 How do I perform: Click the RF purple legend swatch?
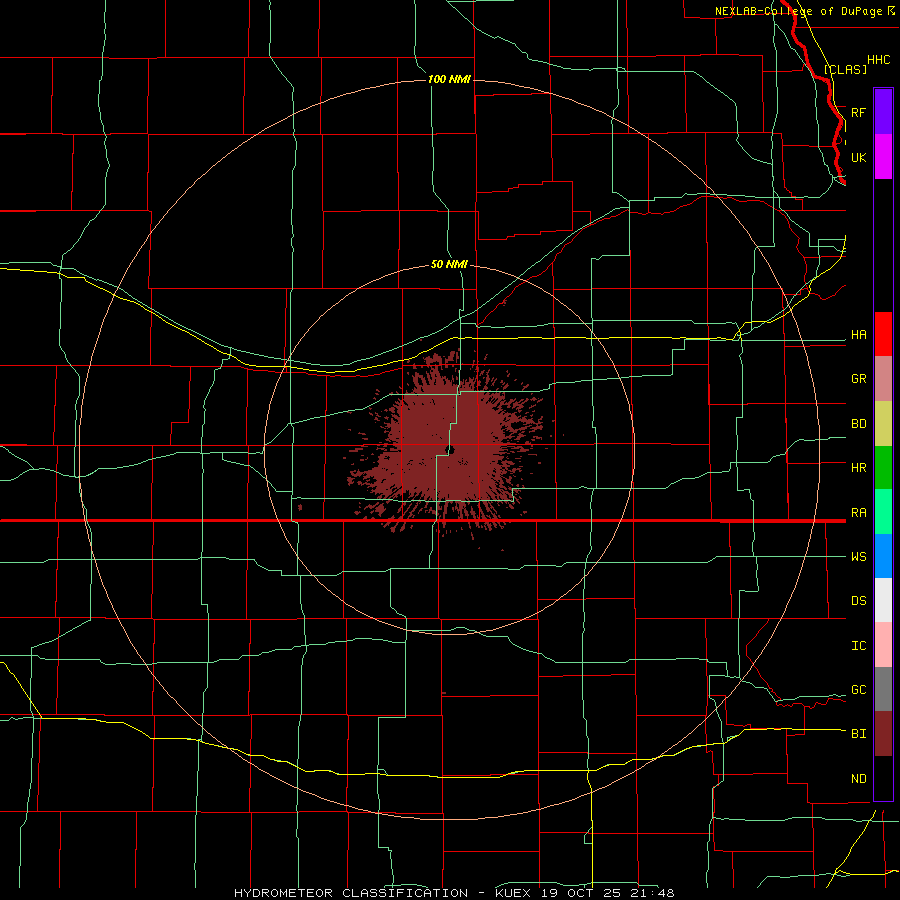(x=883, y=112)
